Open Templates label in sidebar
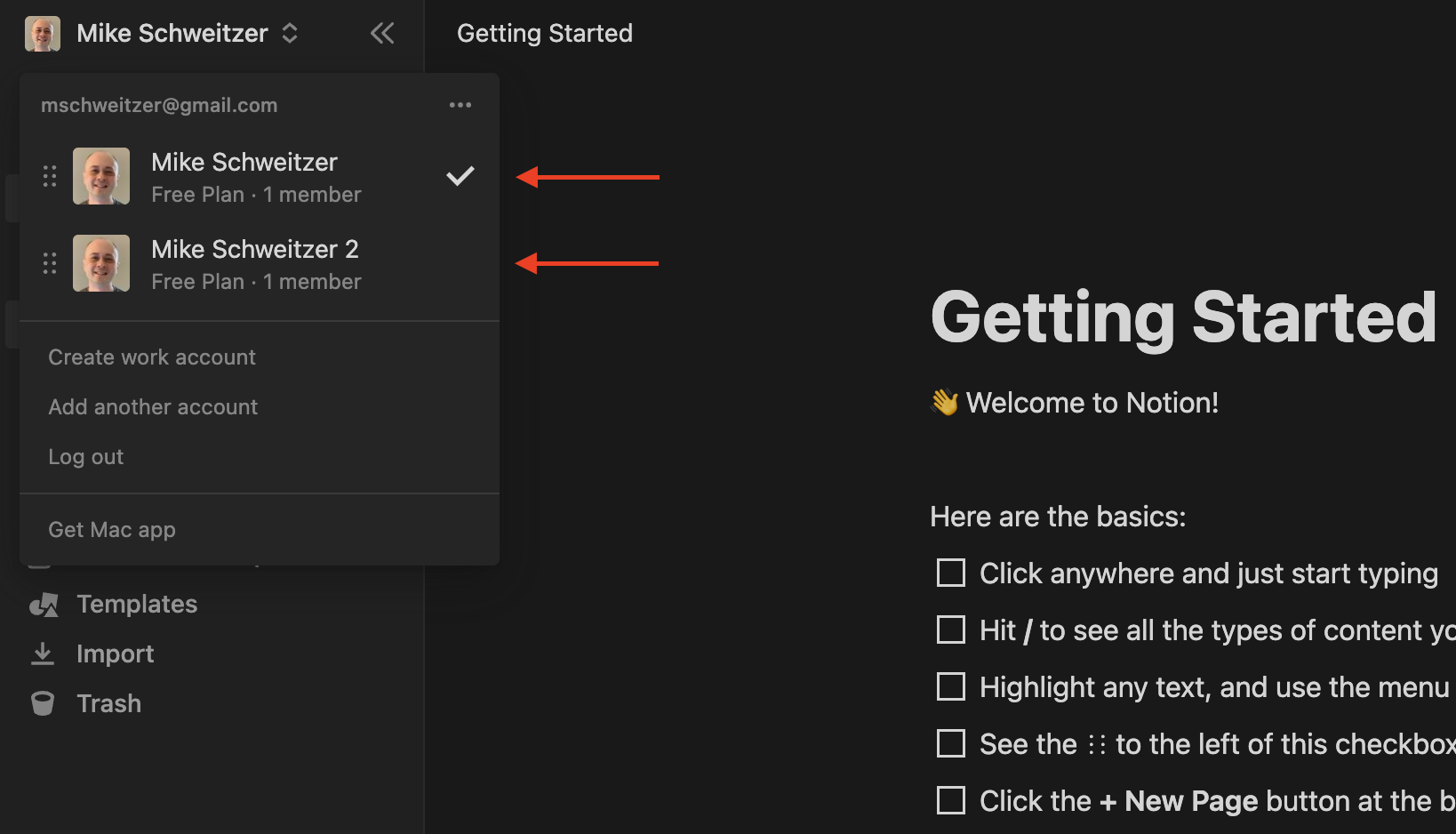 (137, 605)
